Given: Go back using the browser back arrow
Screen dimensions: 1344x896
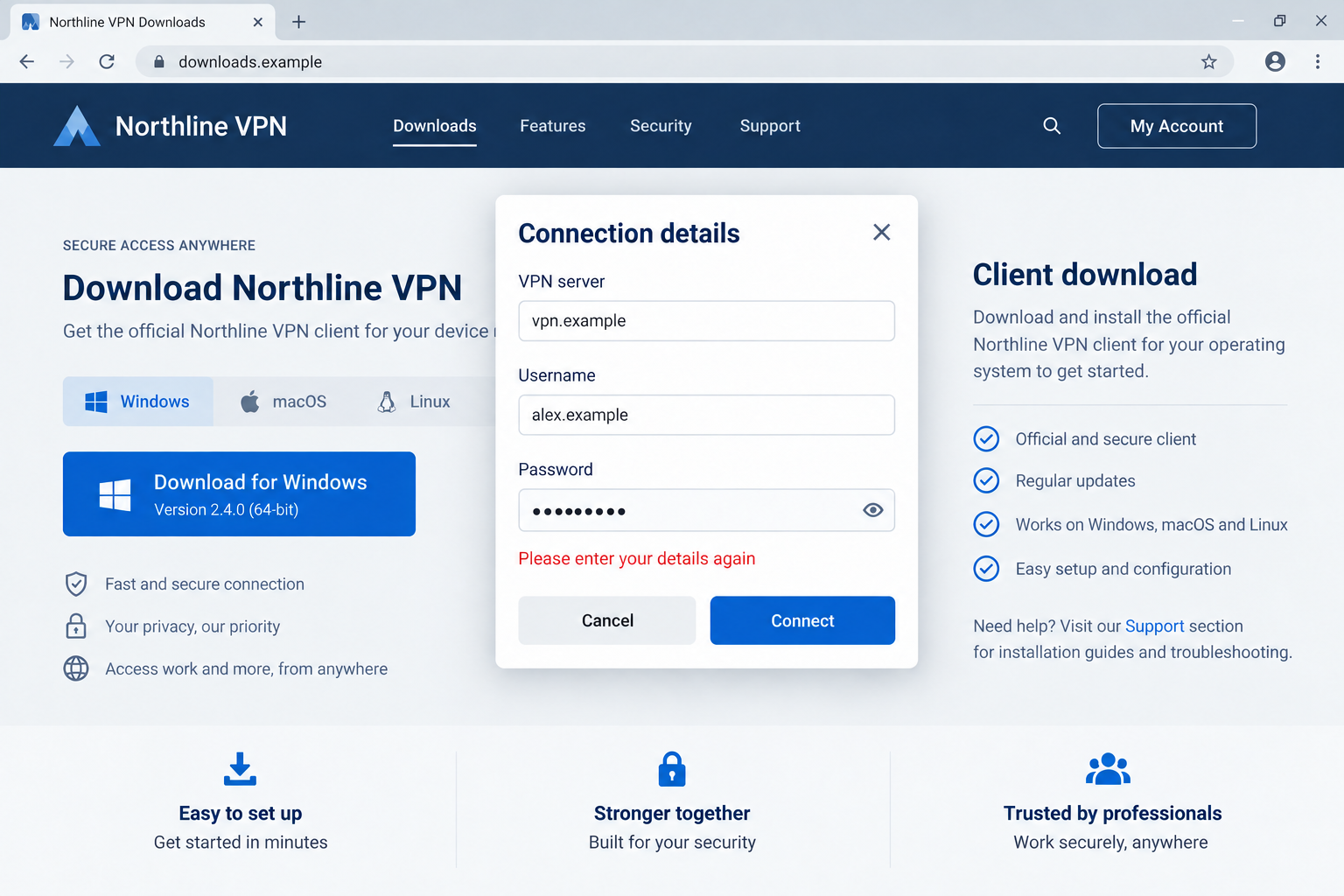Looking at the screenshot, I should [27, 61].
